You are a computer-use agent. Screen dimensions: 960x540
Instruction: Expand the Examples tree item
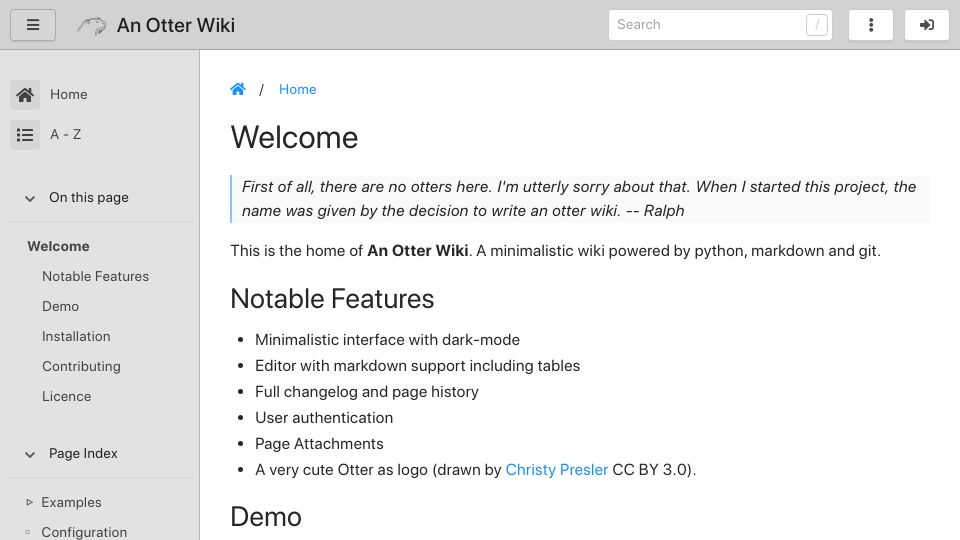tap(29, 502)
